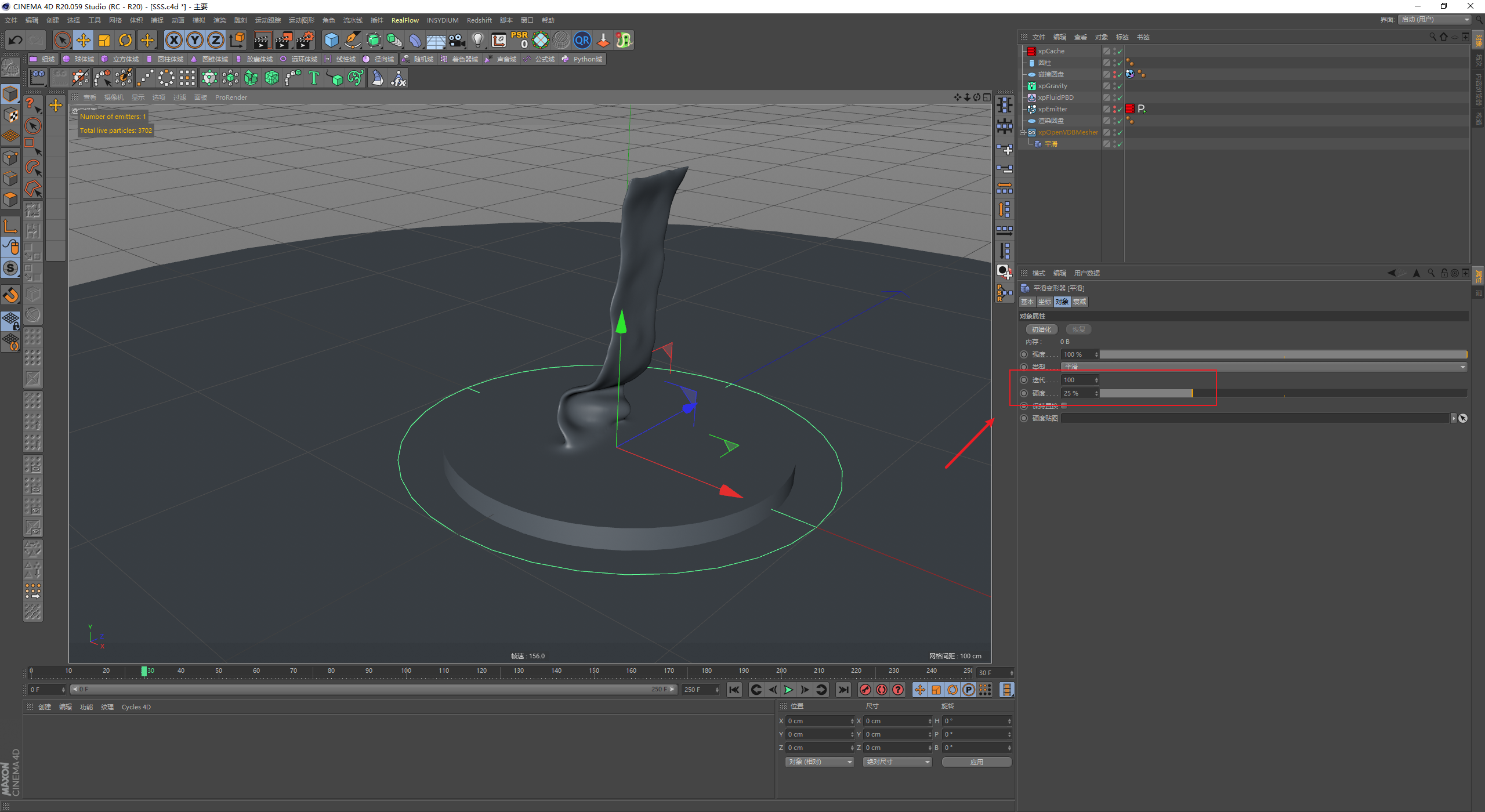
Task: Open 绝对尺寸 size dropdown
Action: 897,762
